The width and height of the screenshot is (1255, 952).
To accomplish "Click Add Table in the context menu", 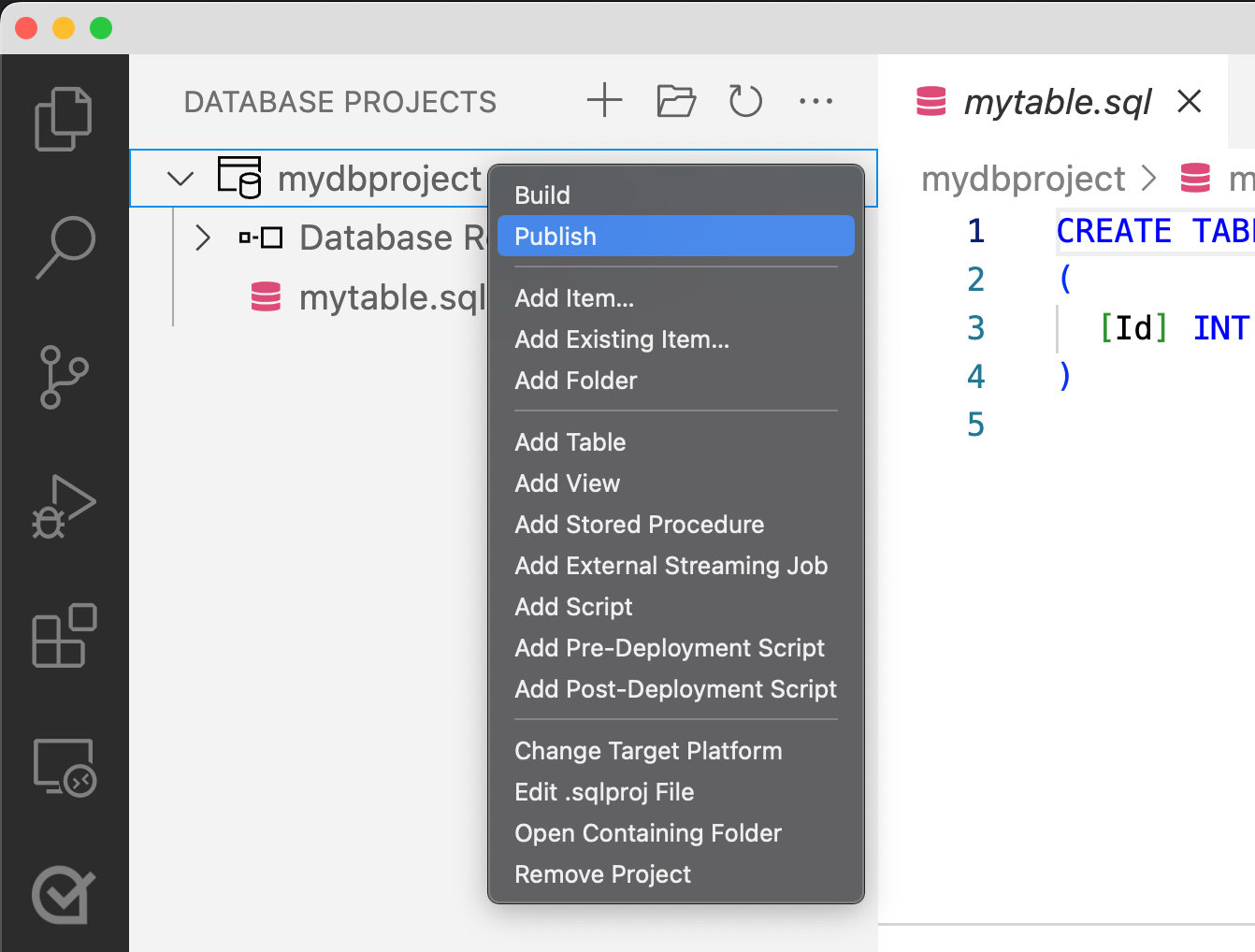I will pyautogui.click(x=570, y=441).
